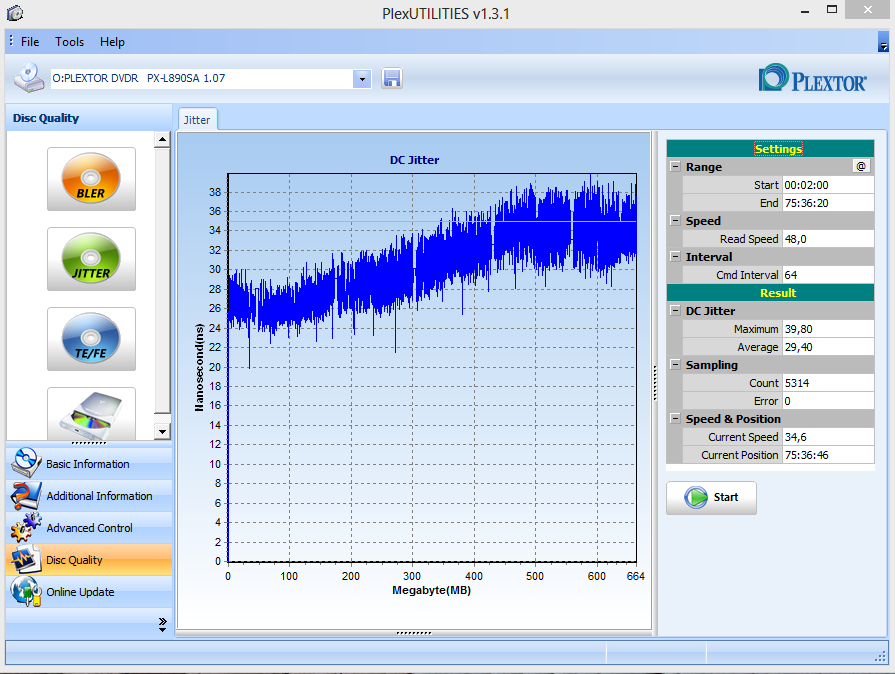Select the Sampling Error value 0
Screen dimensions: 895x674
tap(828, 401)
